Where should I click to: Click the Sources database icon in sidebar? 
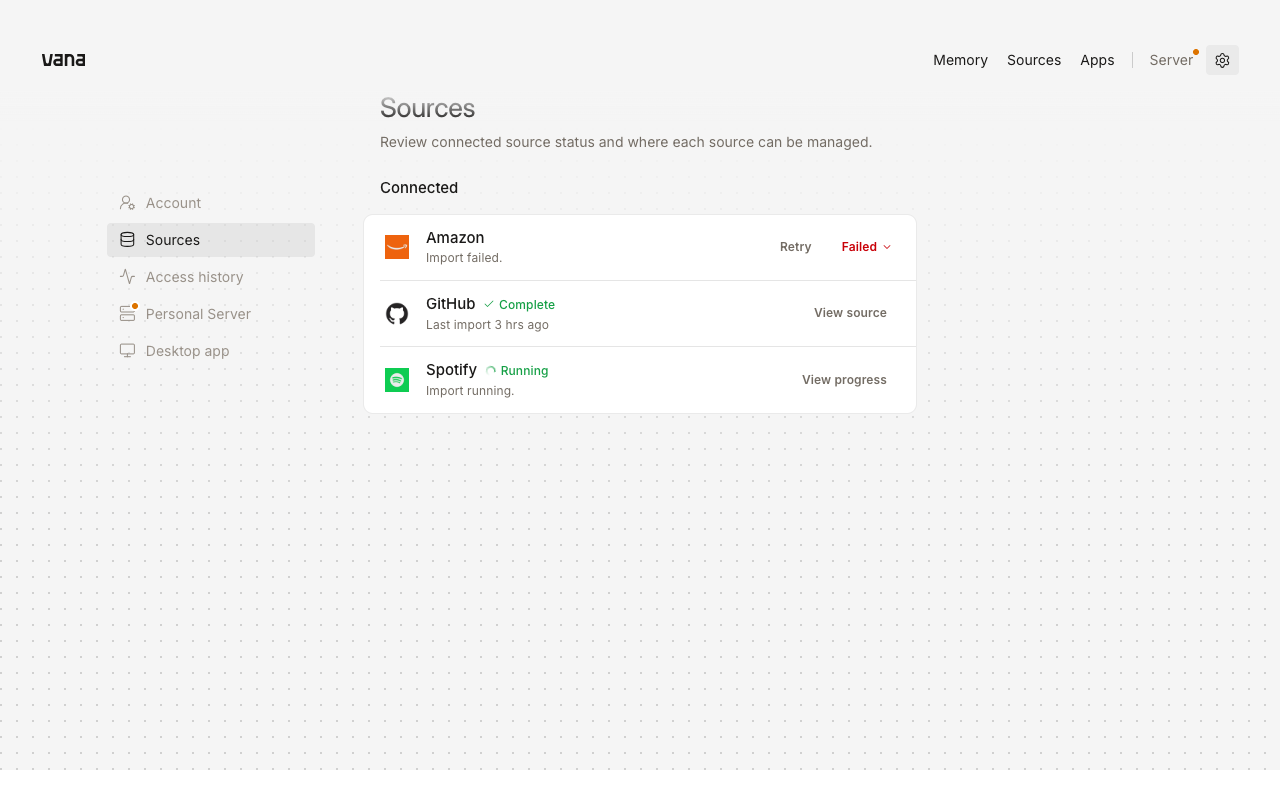pos(127,240)
